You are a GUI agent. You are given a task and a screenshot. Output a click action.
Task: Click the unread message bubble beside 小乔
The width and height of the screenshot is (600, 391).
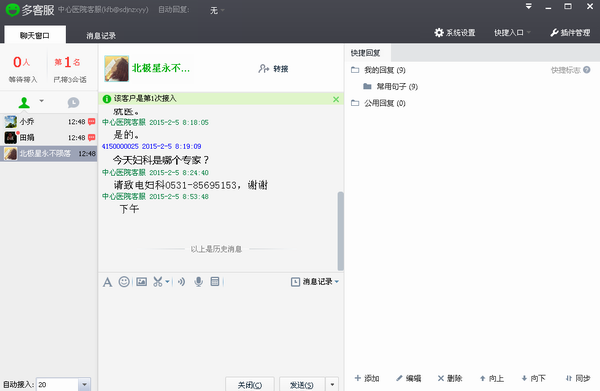click(92, 122)
